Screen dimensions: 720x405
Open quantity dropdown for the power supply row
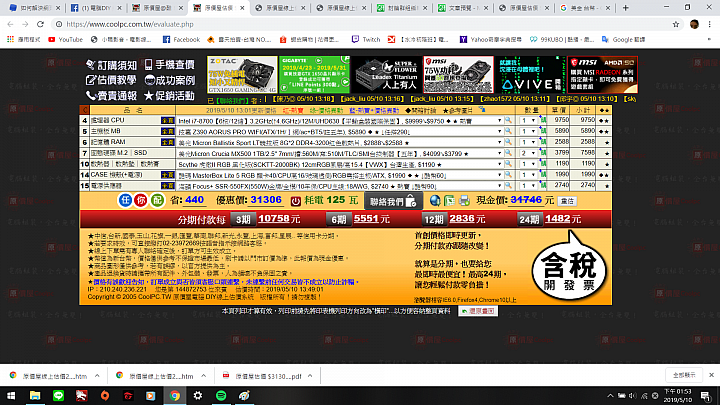[528, 186]
